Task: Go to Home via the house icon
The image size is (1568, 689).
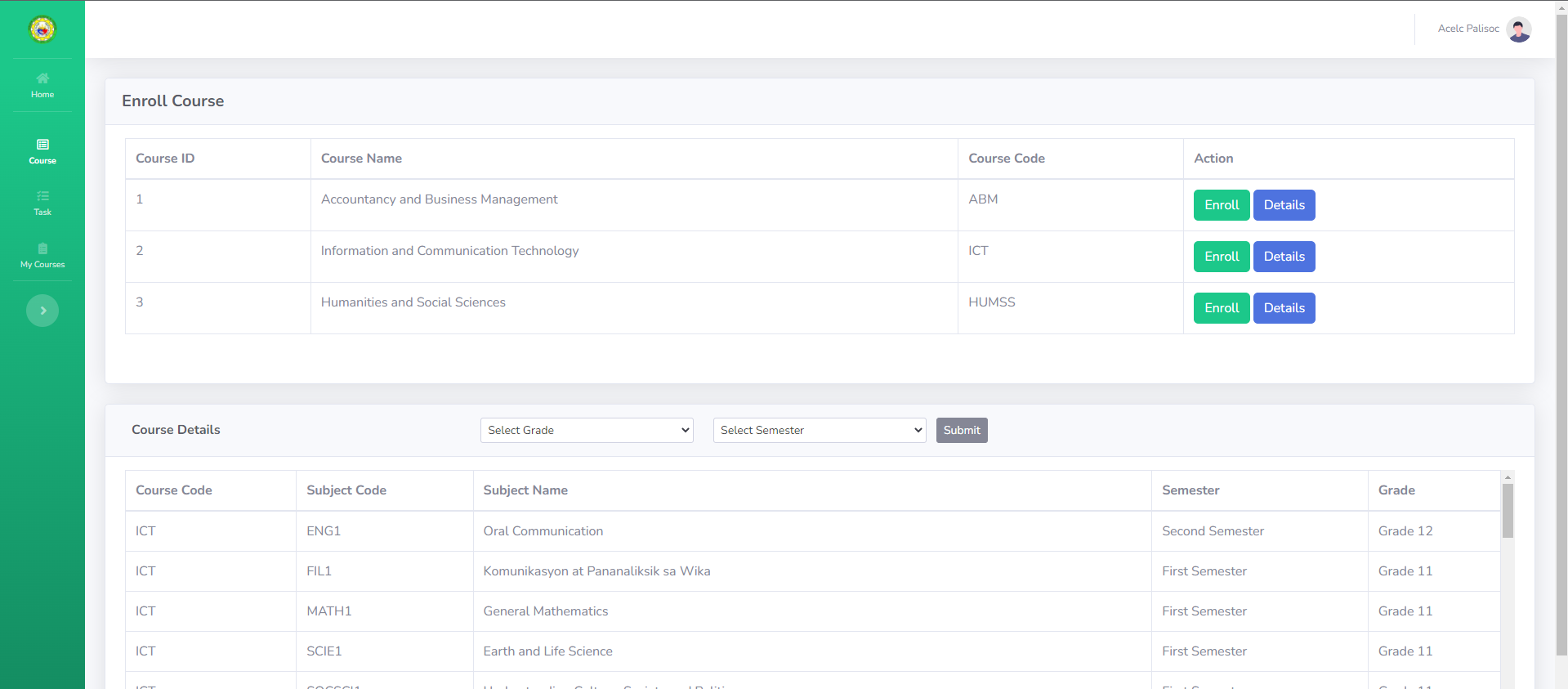Action: [42, 78]
